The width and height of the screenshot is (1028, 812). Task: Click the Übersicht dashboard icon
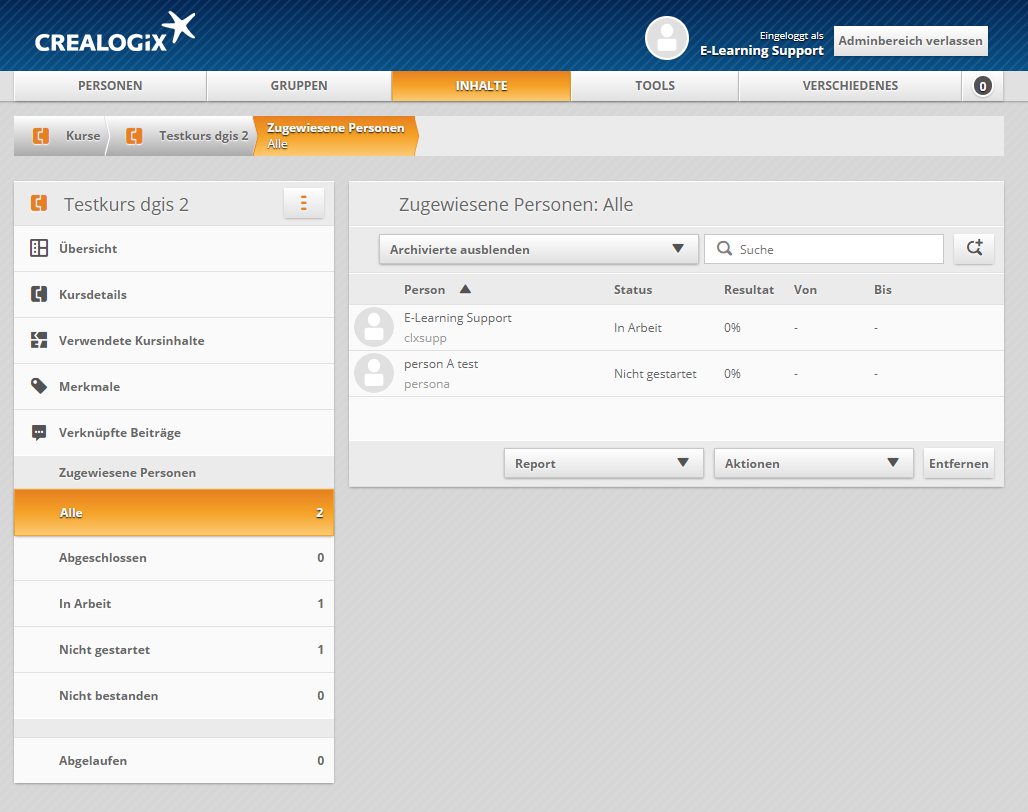click(39, 248)
